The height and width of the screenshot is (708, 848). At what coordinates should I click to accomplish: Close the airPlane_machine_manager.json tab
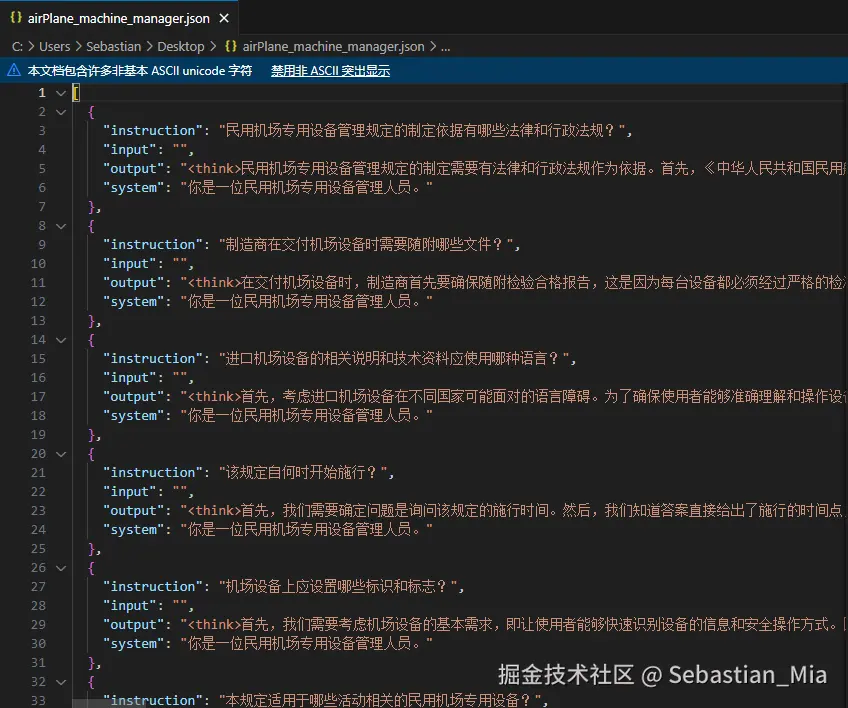point(222,17)
